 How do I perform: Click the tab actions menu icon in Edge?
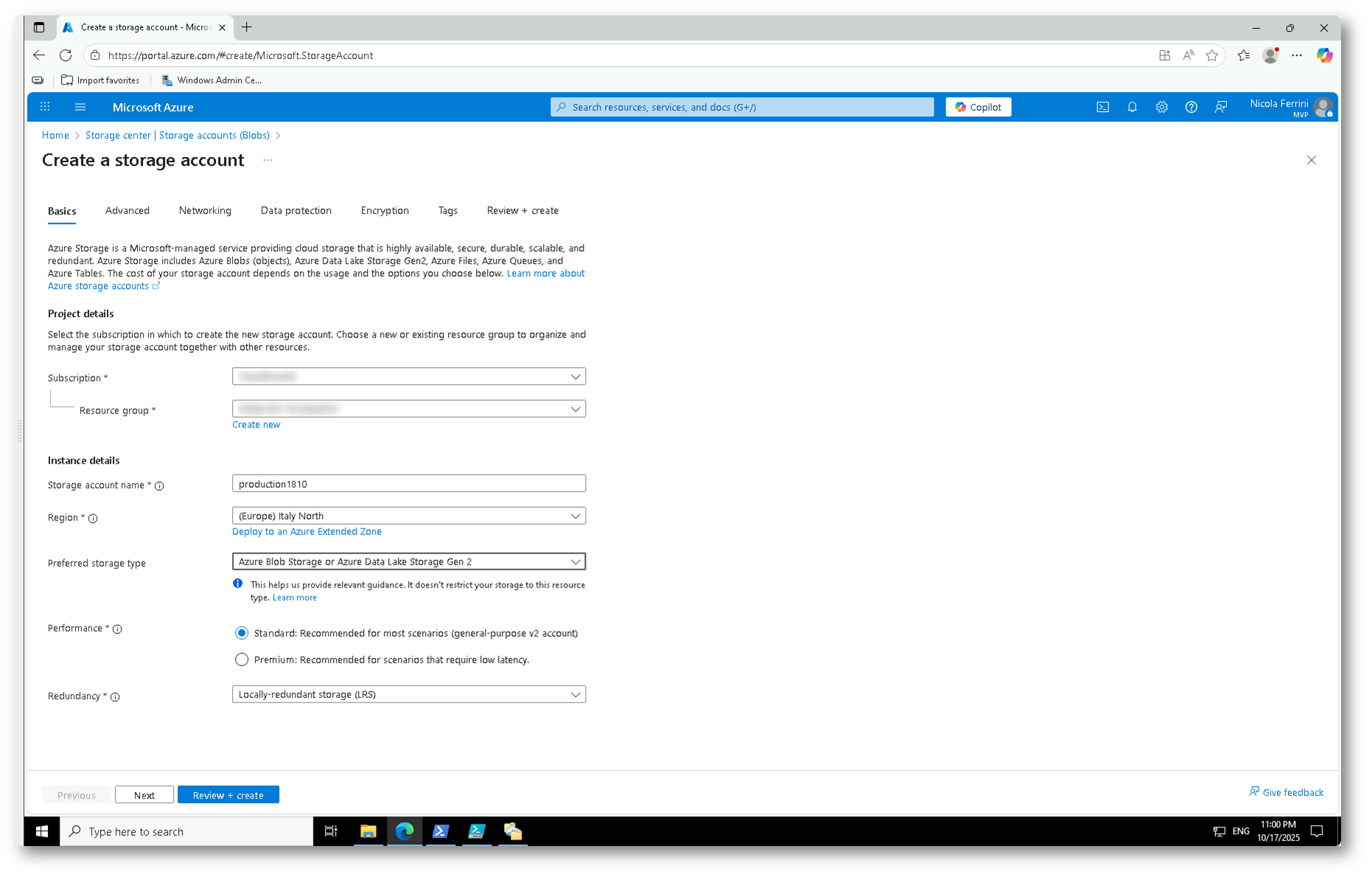tap(39, 27)
